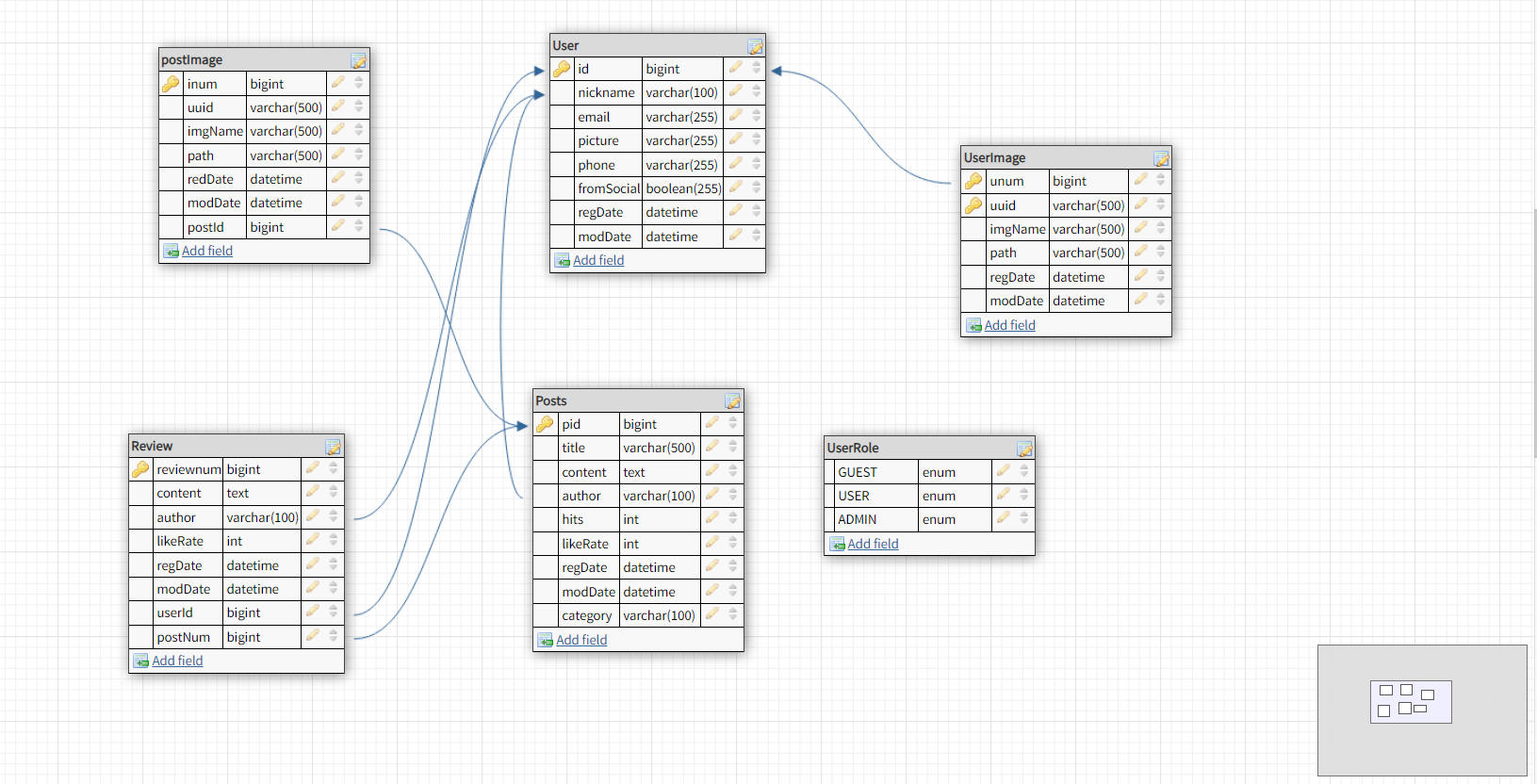1537x784 pixels.
Task: Open the Review table edit icon
Action: click(x=333, y=447)
